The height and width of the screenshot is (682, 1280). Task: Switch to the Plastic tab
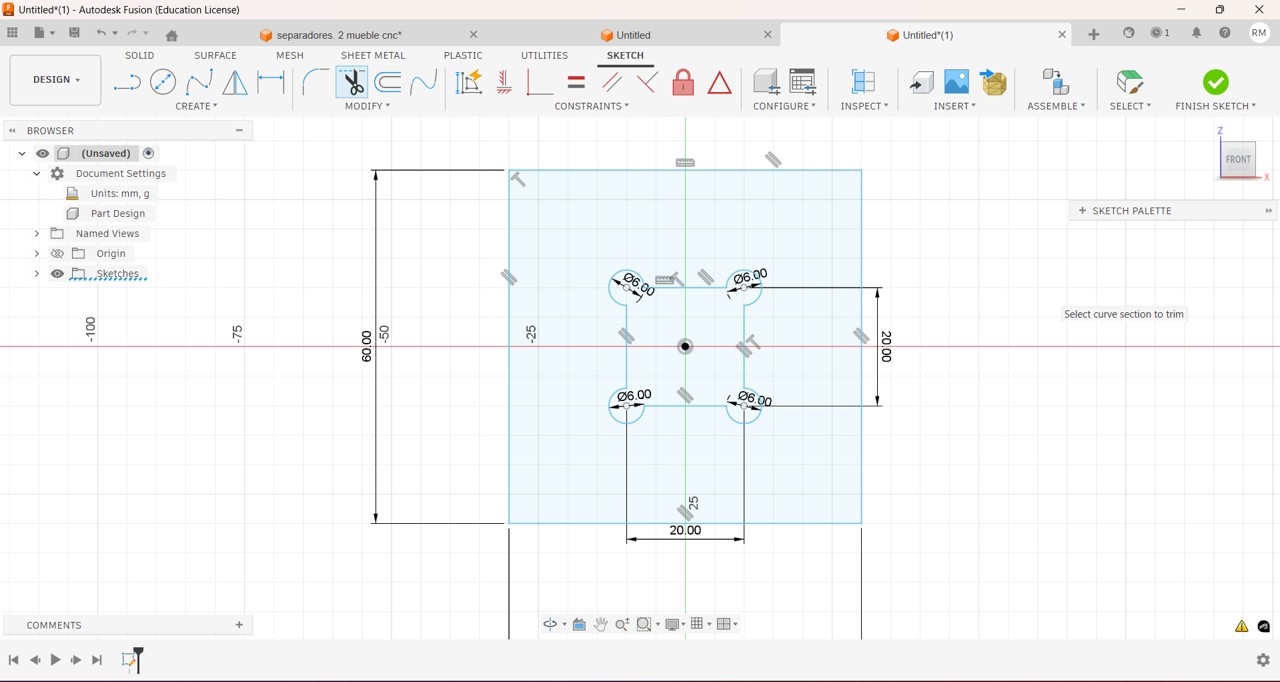[463, 56]
